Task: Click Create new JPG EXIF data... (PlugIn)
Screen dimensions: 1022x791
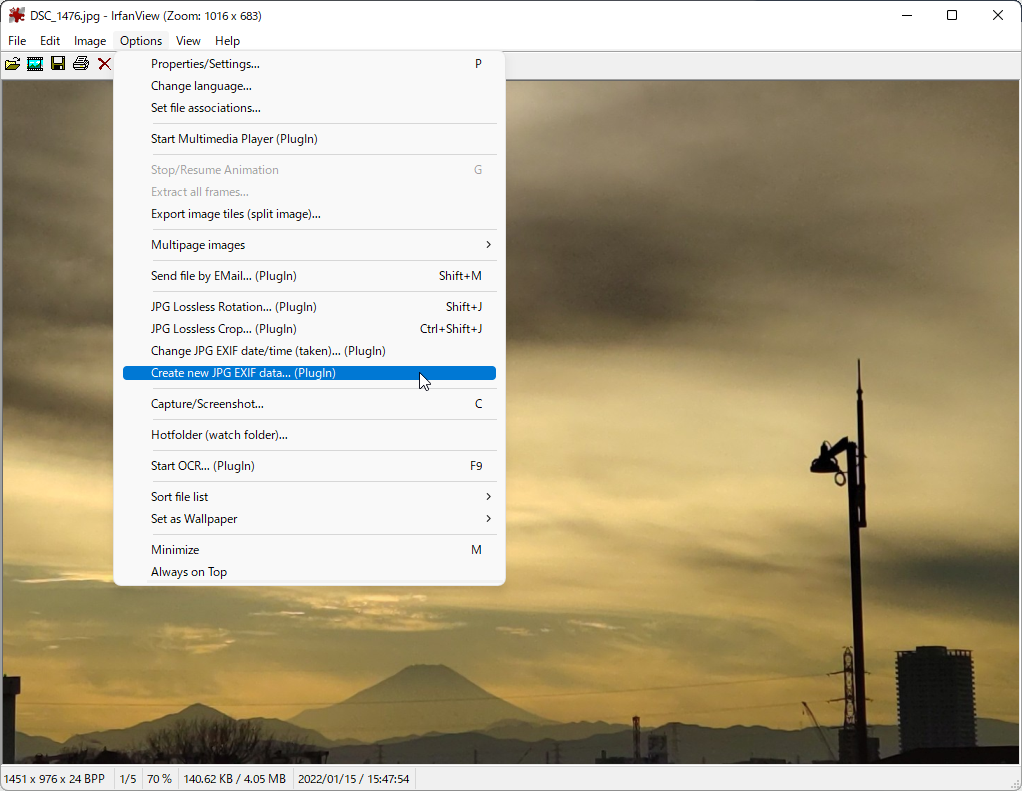Action: pos(310,373)
